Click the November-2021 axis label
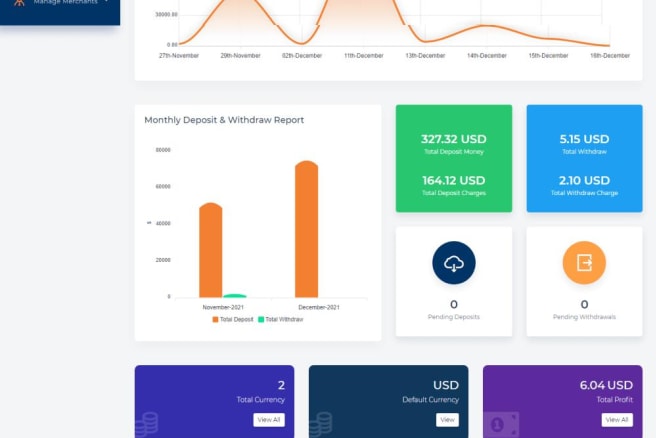Image resolution: width=656 pixels, height=438 pixels. [223, 307]
